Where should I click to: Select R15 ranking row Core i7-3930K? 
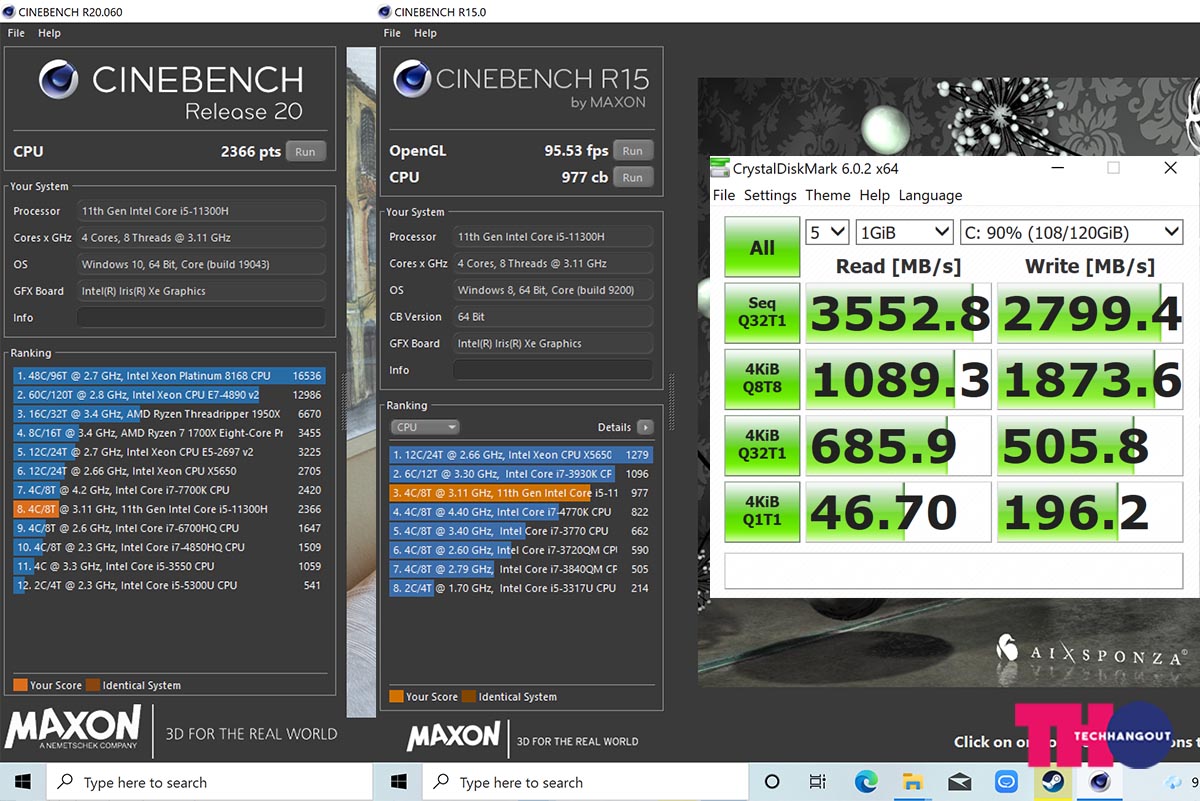[521, 474]
